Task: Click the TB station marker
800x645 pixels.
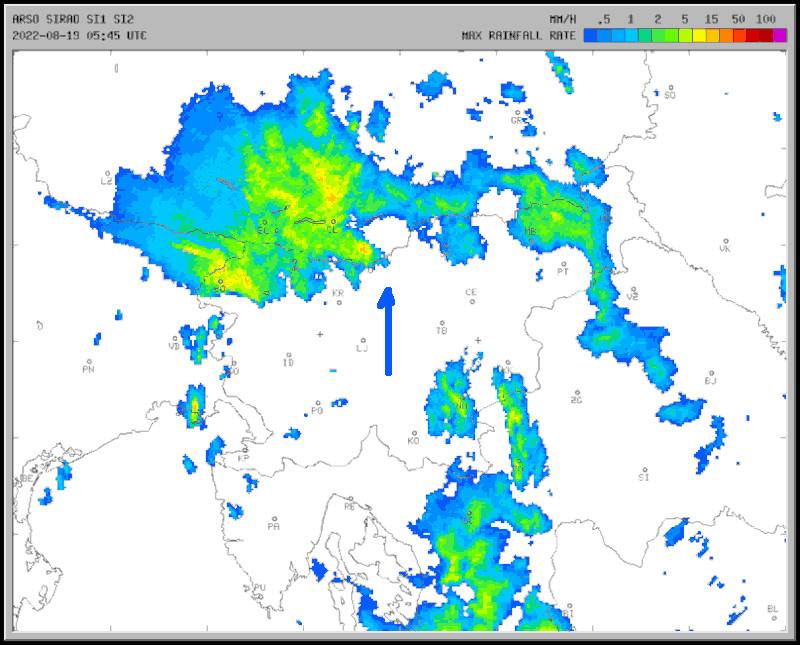Action: (441, 321)
